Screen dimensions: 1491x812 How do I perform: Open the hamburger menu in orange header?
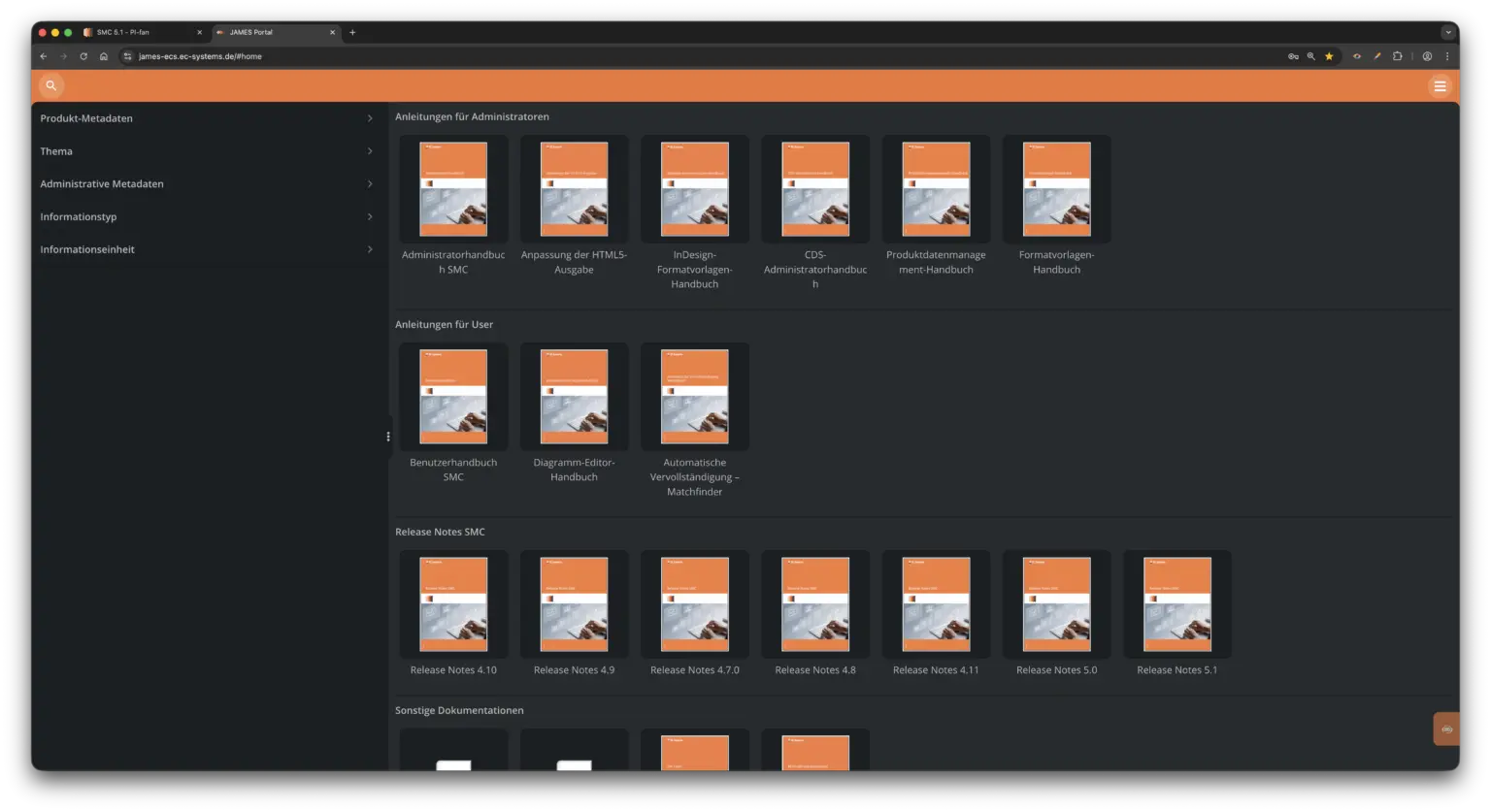click(x=1440, y=86)
